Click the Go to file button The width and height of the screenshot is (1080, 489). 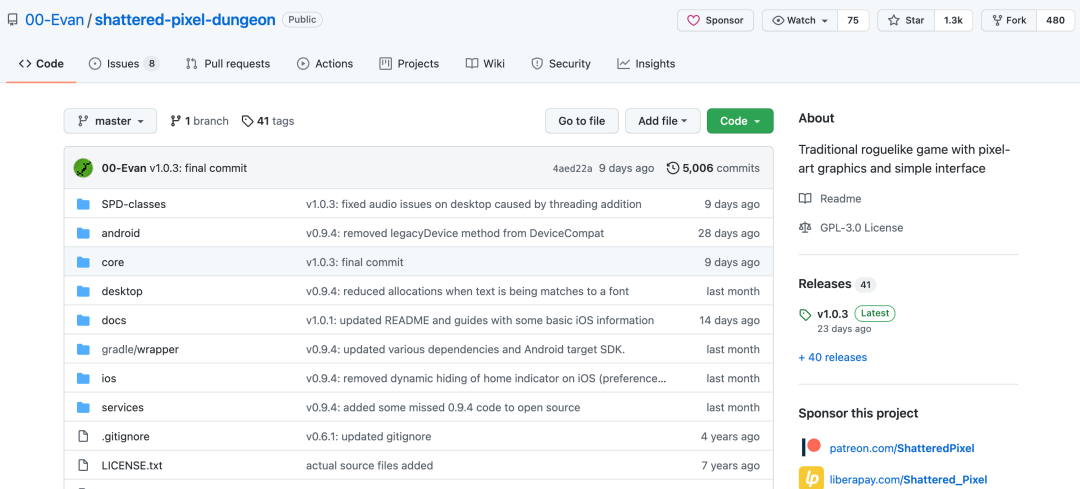(x=581, y=121)
